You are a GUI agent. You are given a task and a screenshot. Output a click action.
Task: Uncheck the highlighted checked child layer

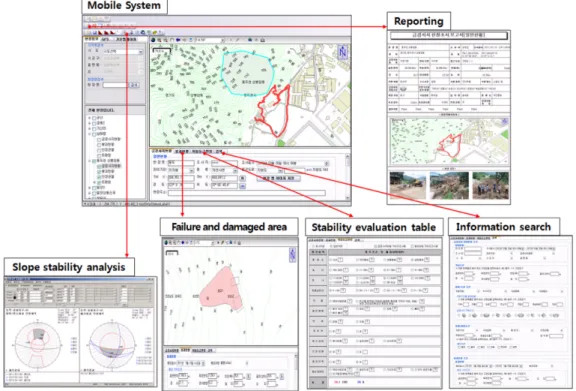click(99, 166)
